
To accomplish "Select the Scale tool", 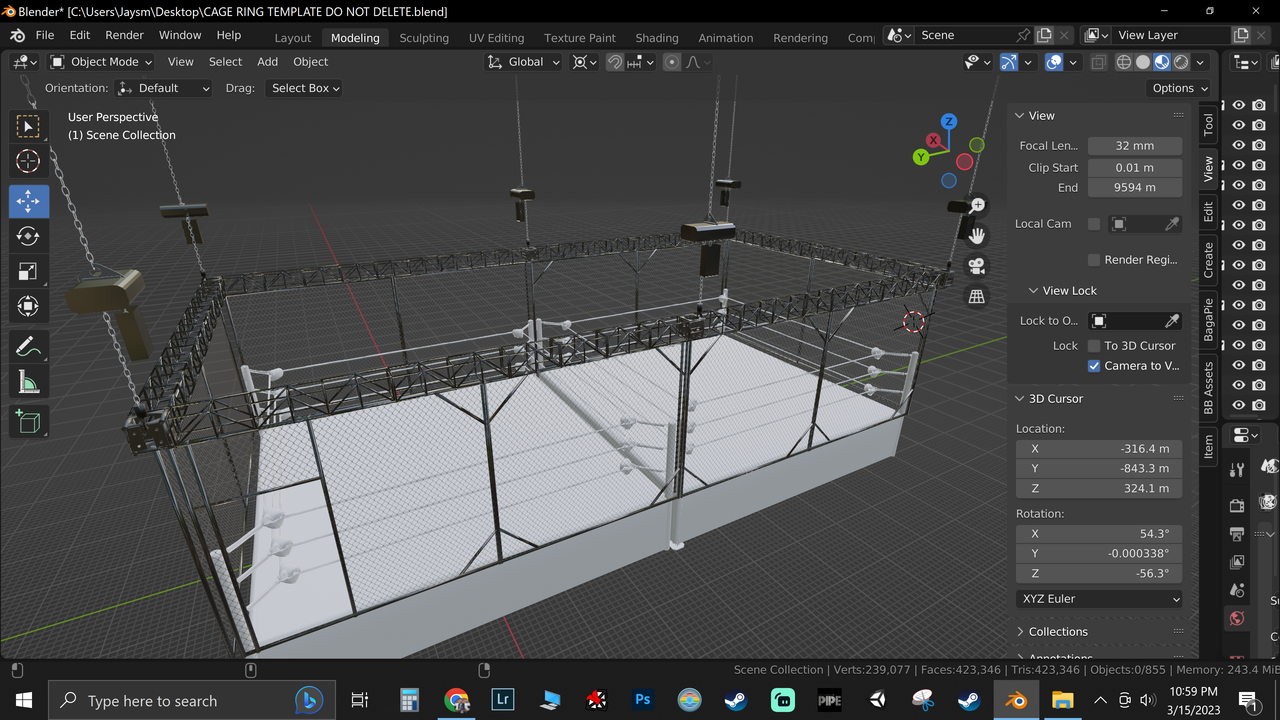I will tap(28, 271).
